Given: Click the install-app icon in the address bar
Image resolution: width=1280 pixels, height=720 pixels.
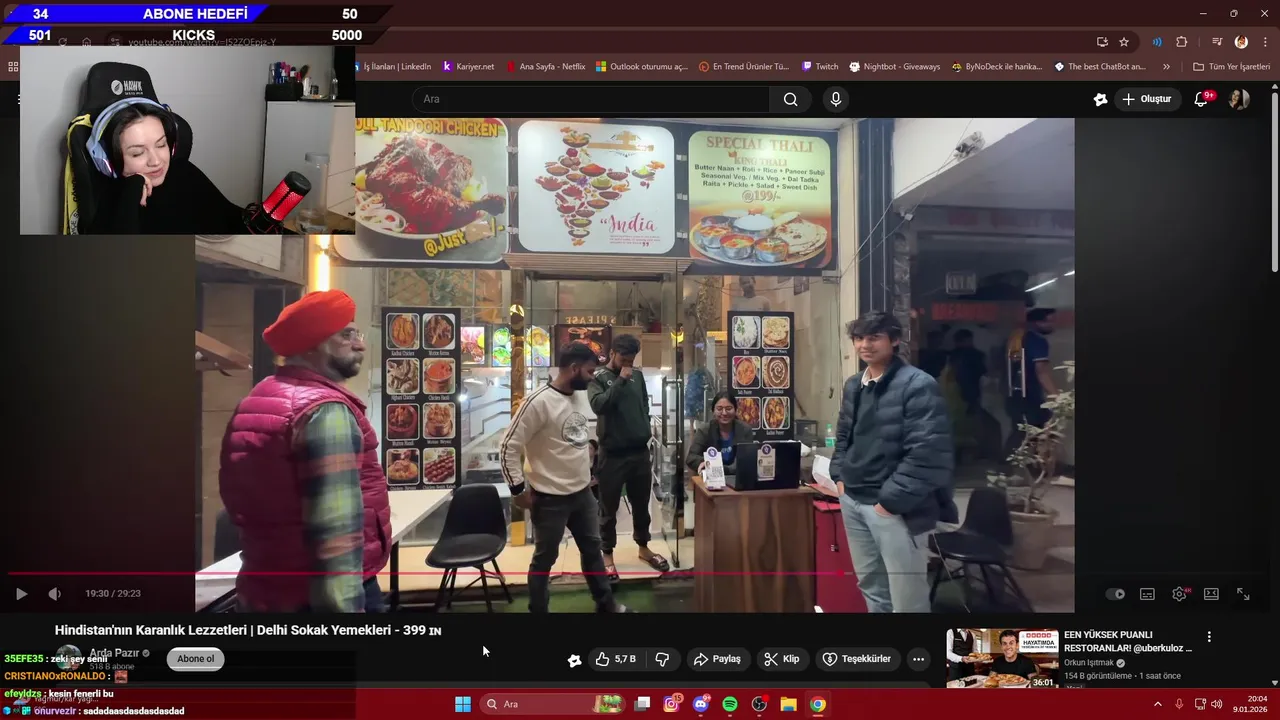Looking at the screenshot, I should pyautogui.click(x=1102, y=42).
